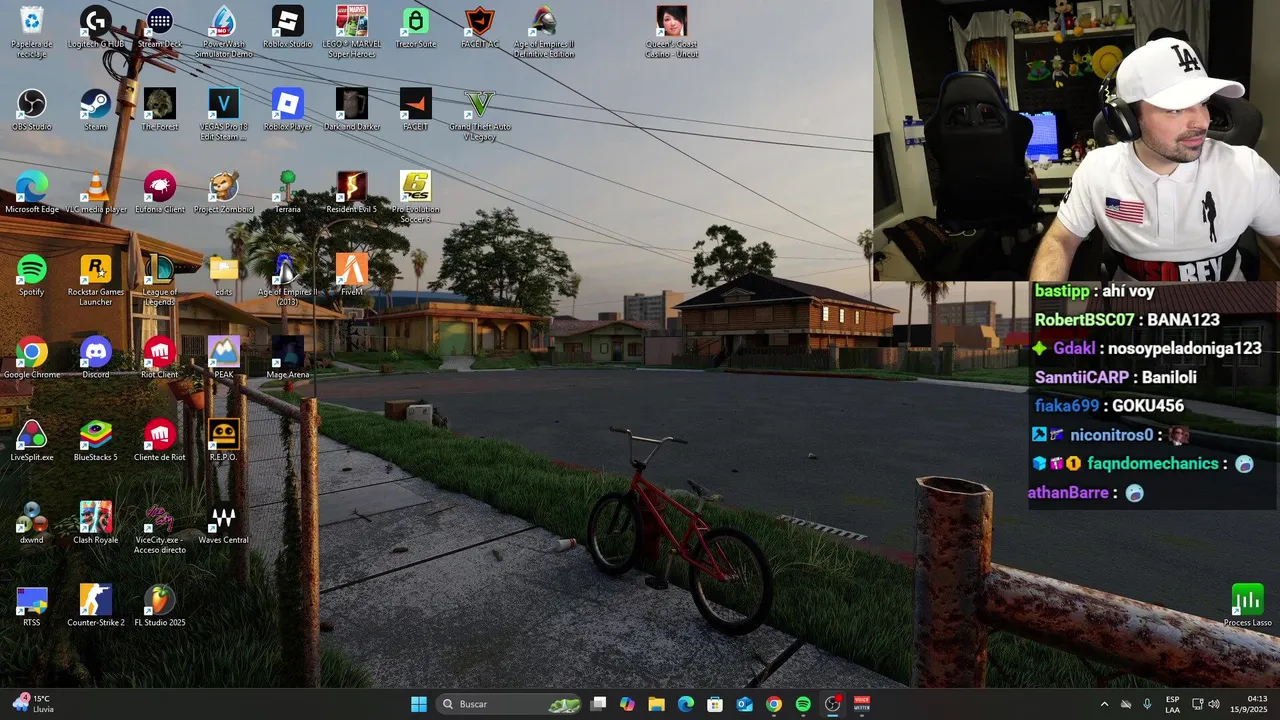
Task: Open the Trezor Suite desktop shortcut
Action: (x=416, y=28)
